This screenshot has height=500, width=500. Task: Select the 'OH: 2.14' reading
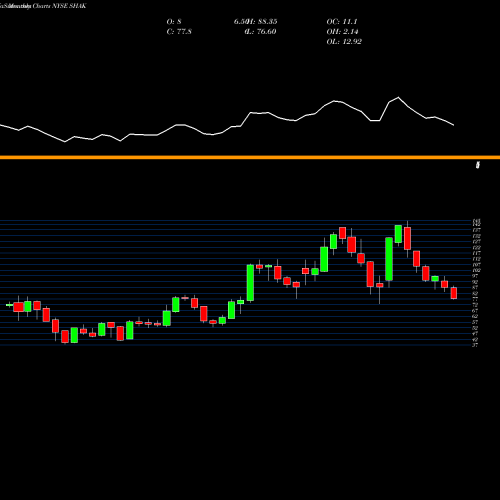(342, 32)
